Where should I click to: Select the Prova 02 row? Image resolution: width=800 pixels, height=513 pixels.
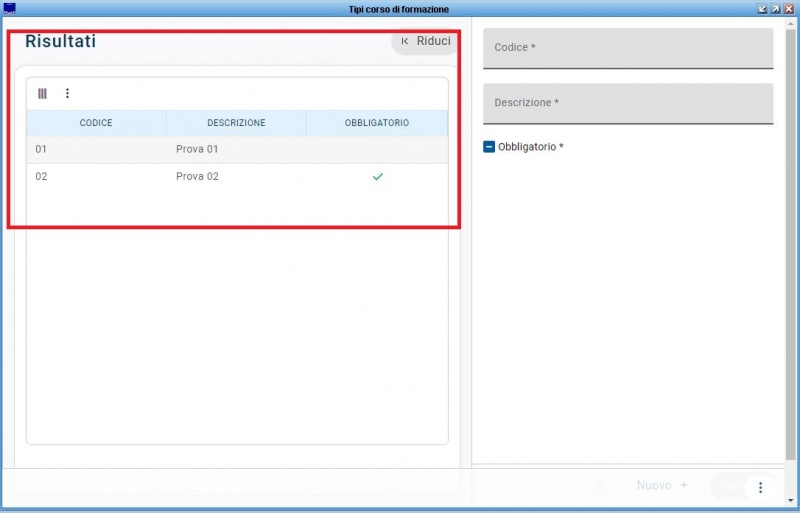(237, 177)
